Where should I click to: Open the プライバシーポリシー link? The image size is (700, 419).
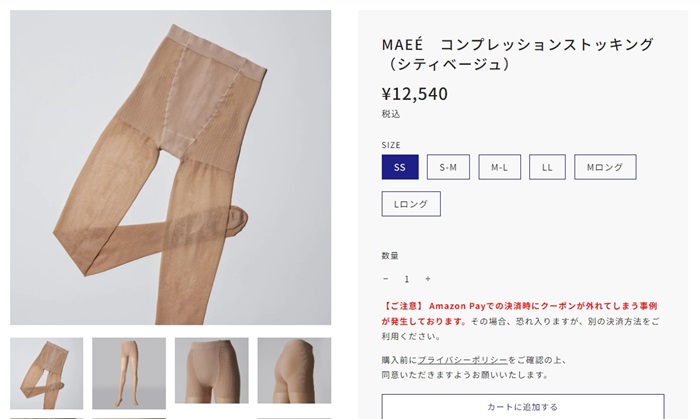tap(463, 360)
